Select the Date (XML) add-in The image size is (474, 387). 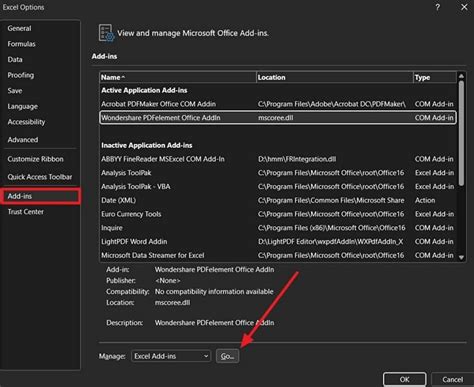pos(278,200)
